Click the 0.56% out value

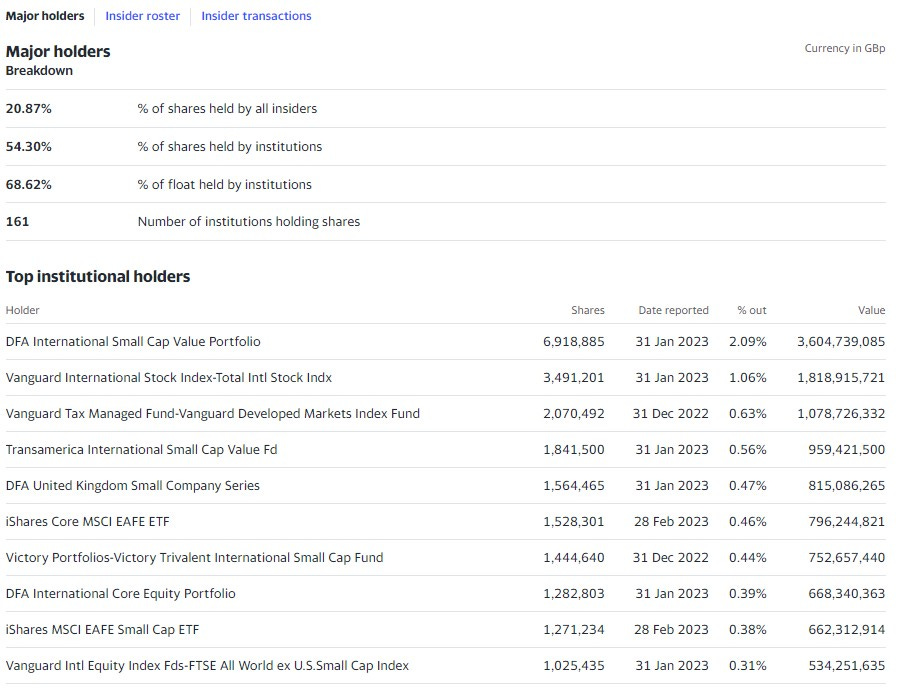(748, 449)
